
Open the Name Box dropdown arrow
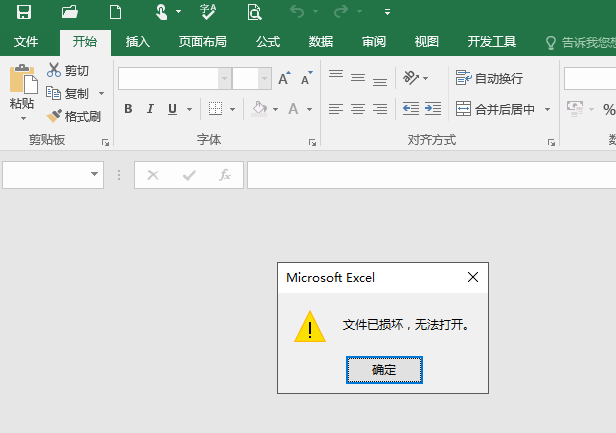tap(94, 174)
